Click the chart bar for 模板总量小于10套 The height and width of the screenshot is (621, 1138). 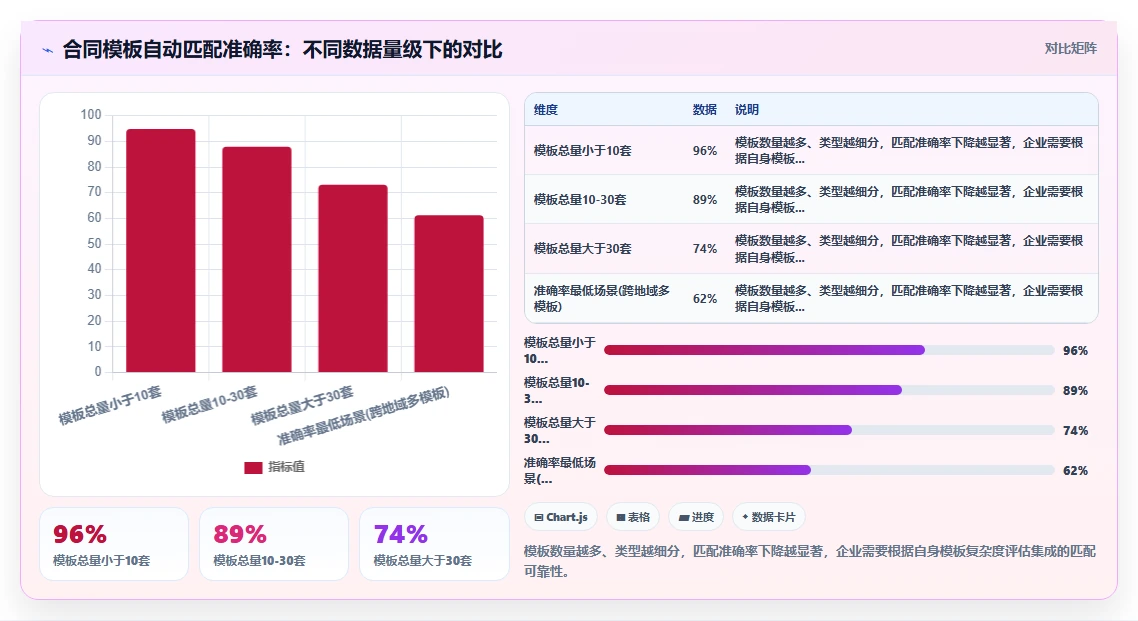(160, 251)
